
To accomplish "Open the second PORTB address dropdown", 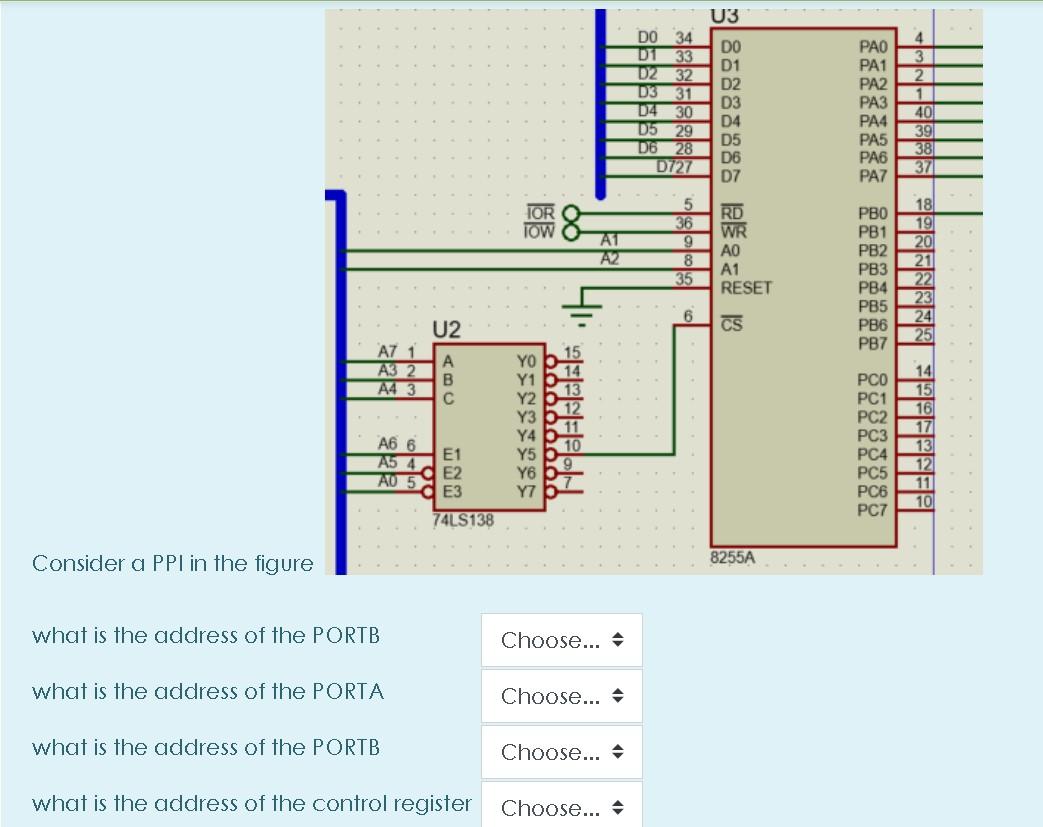I will tap(561, 752).
